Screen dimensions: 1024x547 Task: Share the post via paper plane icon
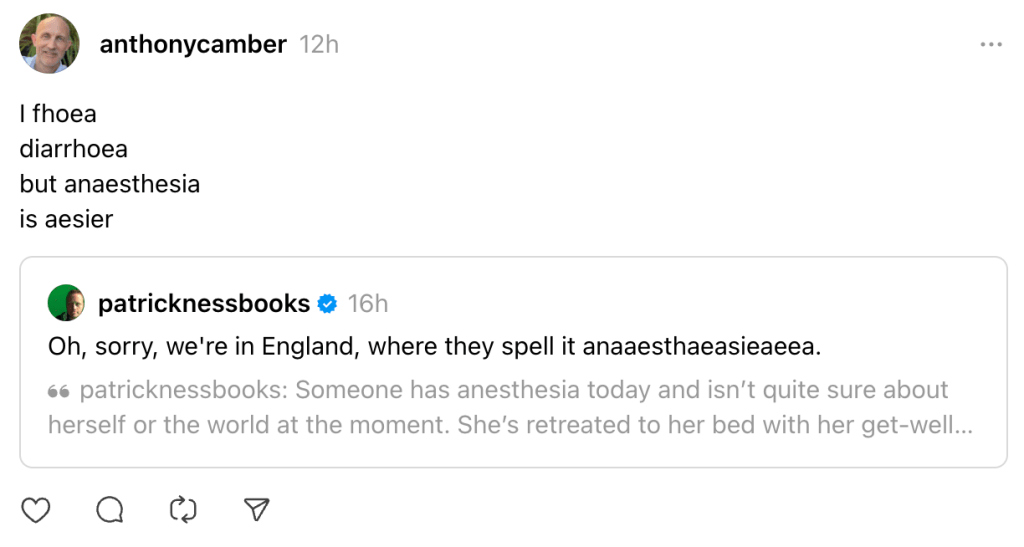pyautogui.click(x=257, y=510)
